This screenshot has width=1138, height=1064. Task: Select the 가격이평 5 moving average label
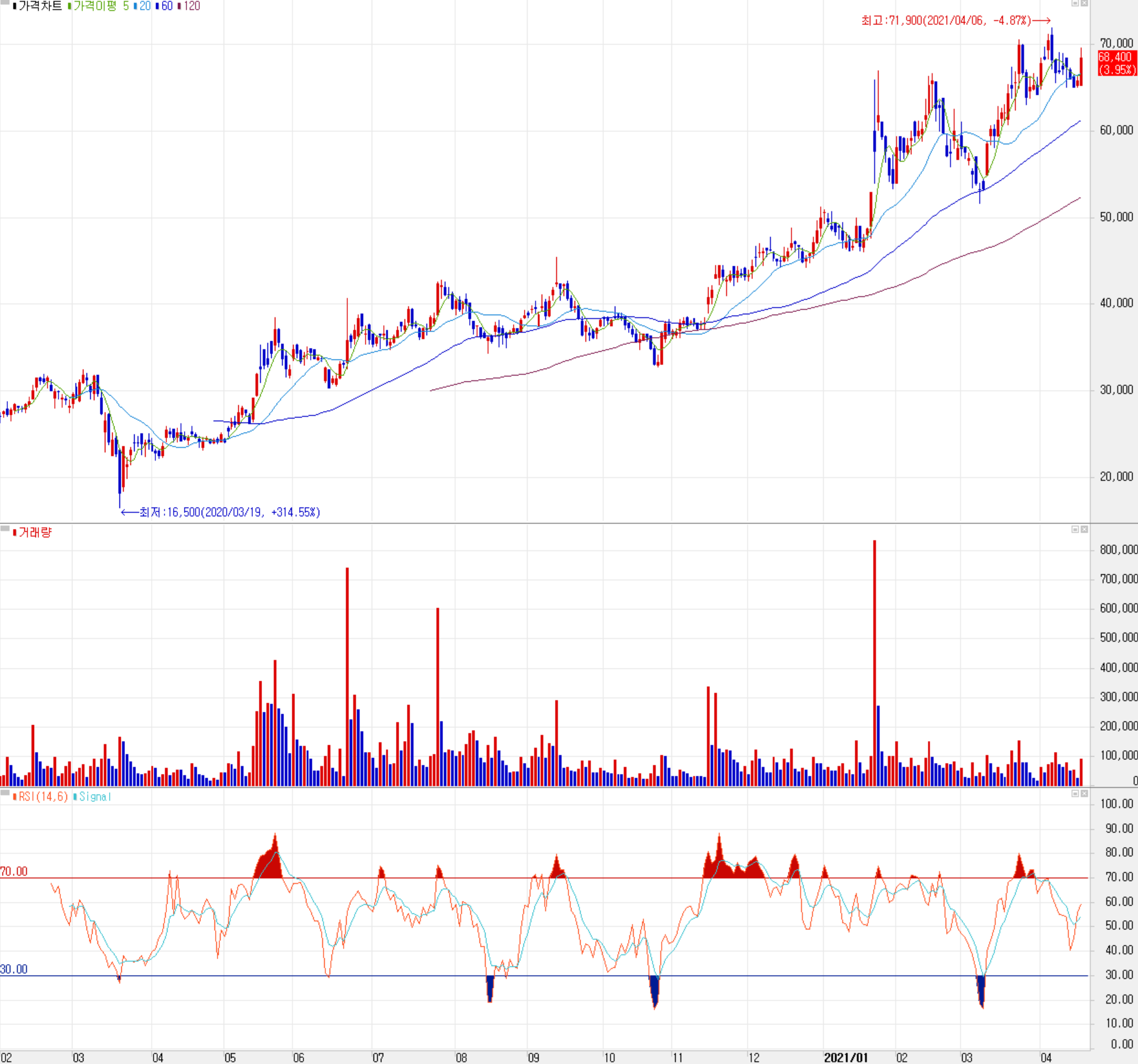[x=99, y=6]
